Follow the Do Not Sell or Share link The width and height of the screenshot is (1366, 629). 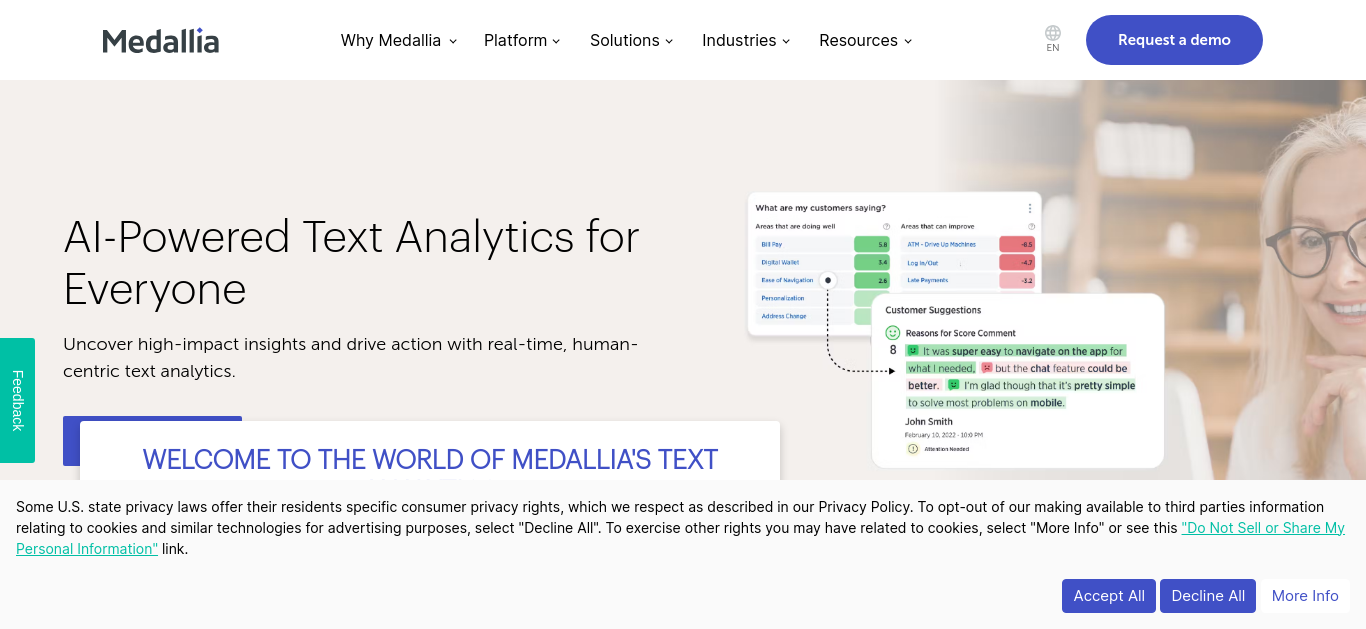(1263, 528)
